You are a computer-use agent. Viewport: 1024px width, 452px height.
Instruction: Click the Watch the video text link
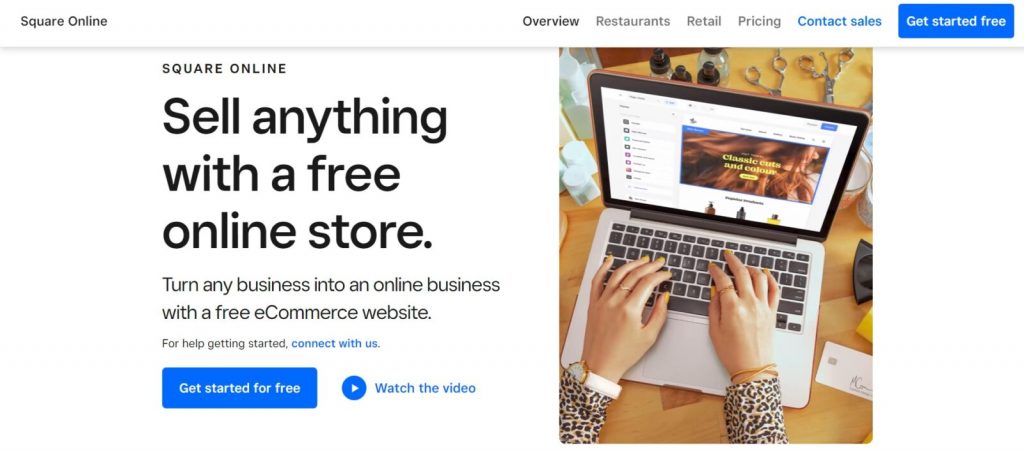[425, 388]
